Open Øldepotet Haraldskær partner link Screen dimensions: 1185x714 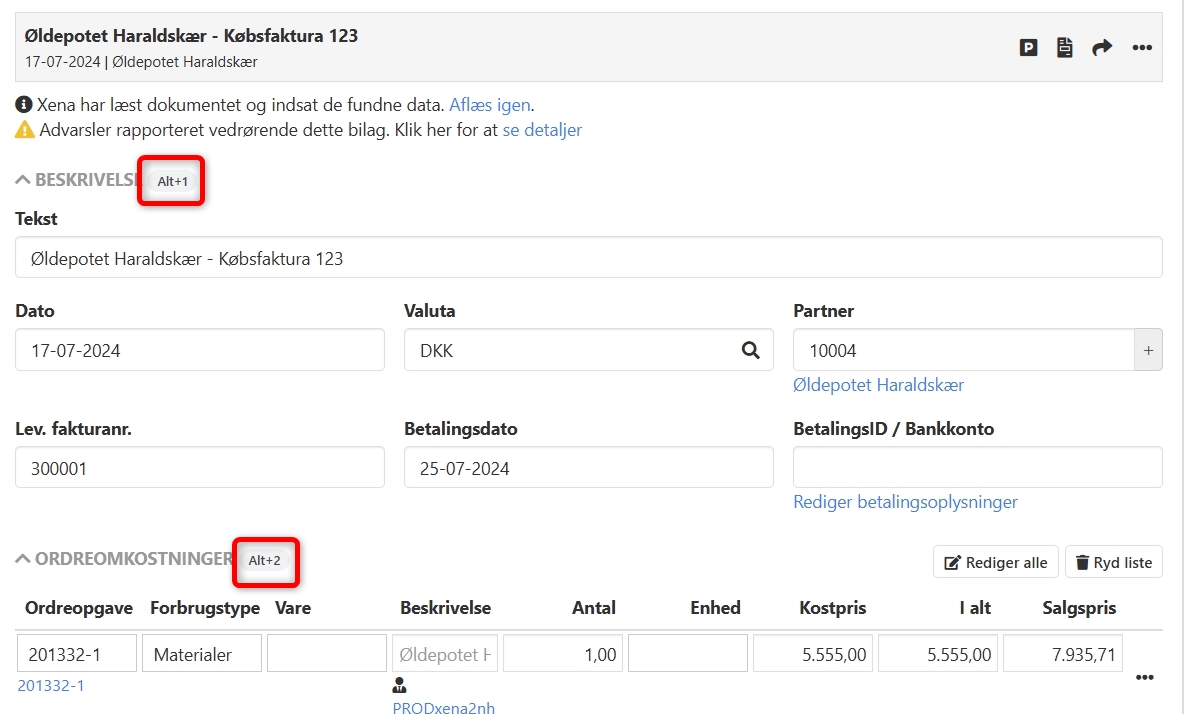(x=878, y=385)
